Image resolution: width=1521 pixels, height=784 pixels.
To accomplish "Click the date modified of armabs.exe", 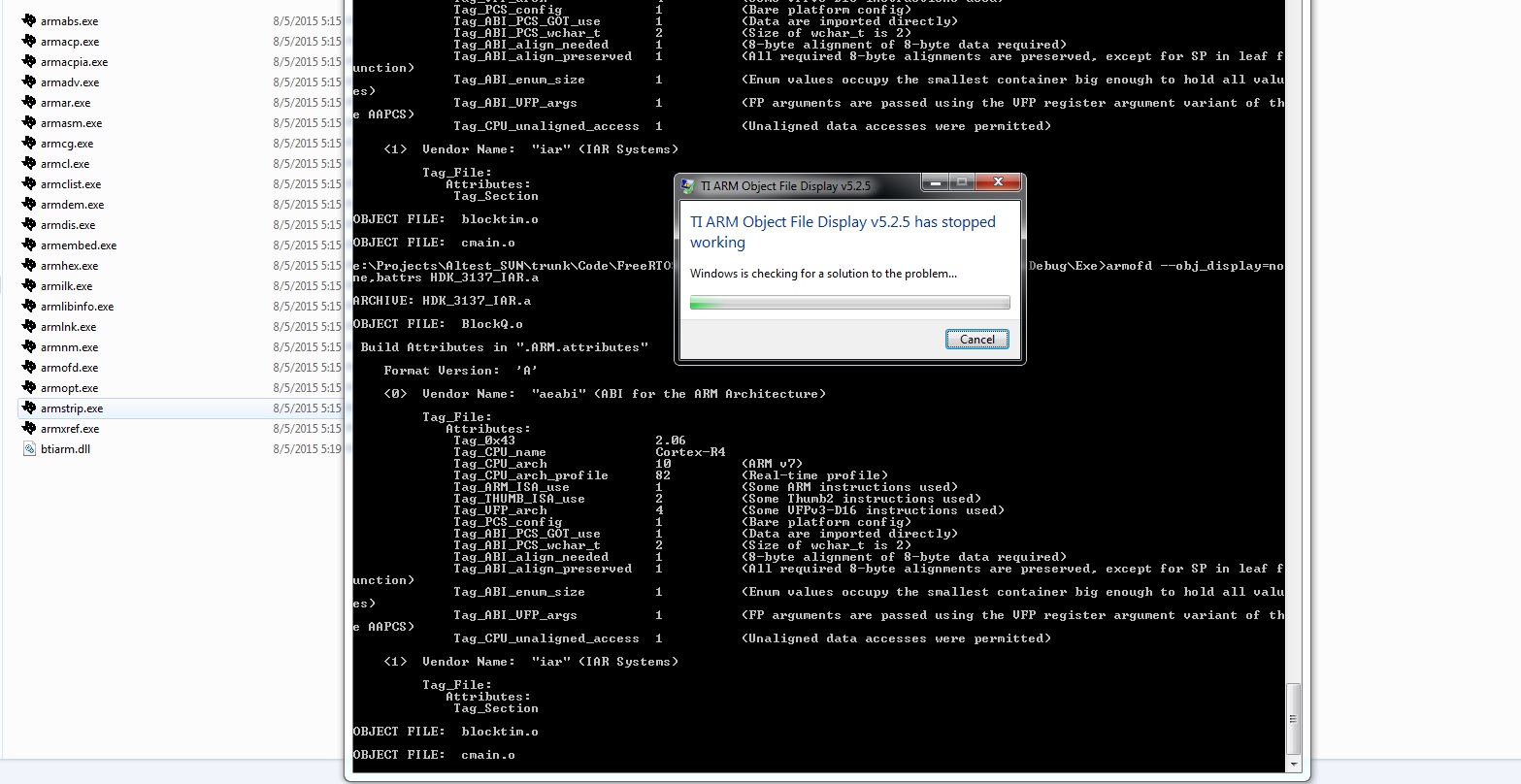I will point(307,21).
